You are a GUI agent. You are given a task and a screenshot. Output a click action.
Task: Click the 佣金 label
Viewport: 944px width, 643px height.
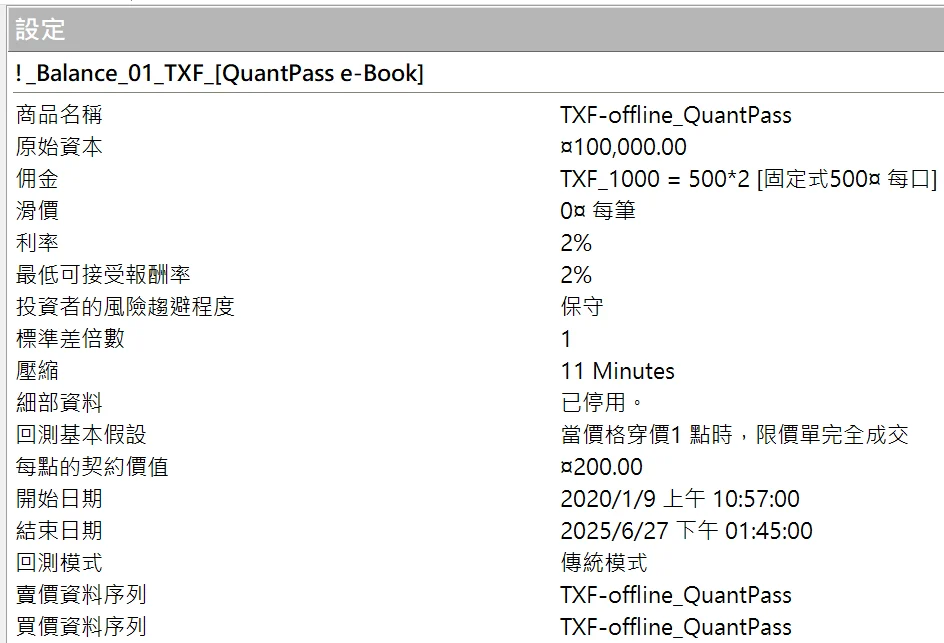[37, 178]
